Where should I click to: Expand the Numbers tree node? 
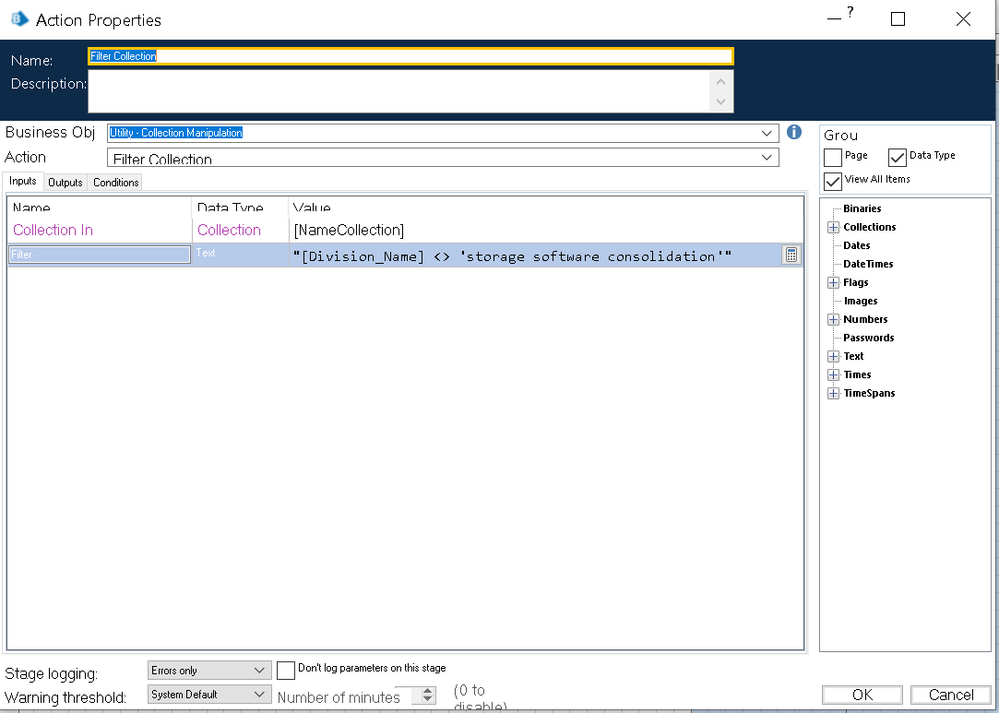tap(833, 320)
